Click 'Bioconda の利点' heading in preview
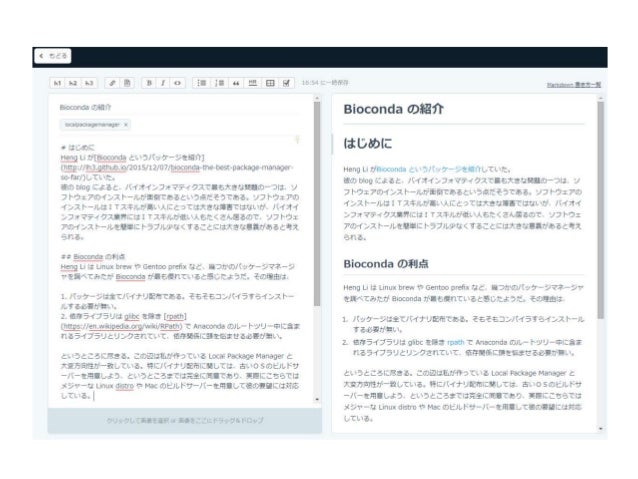Image resolution: width=638 pixels, height=479 pixels. (386, 264)
